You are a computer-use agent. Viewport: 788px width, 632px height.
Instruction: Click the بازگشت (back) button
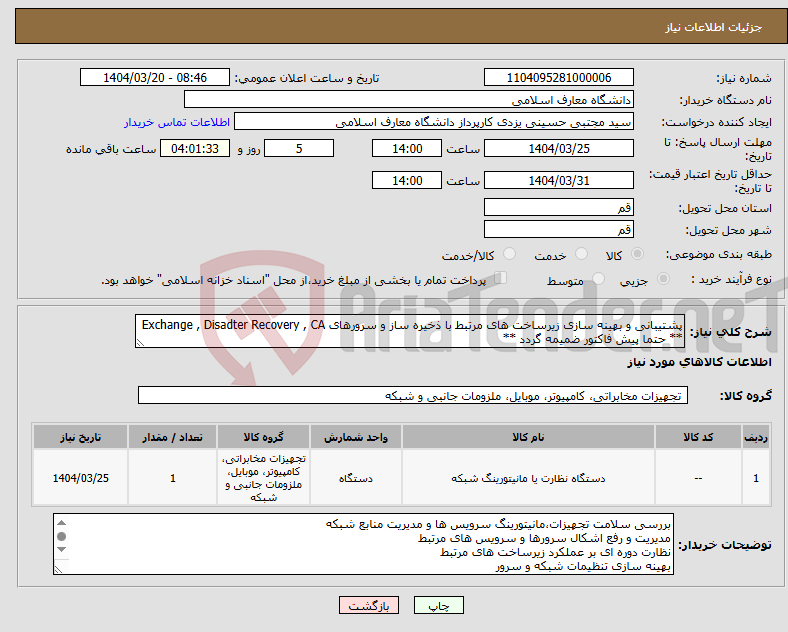coord(369,606)
